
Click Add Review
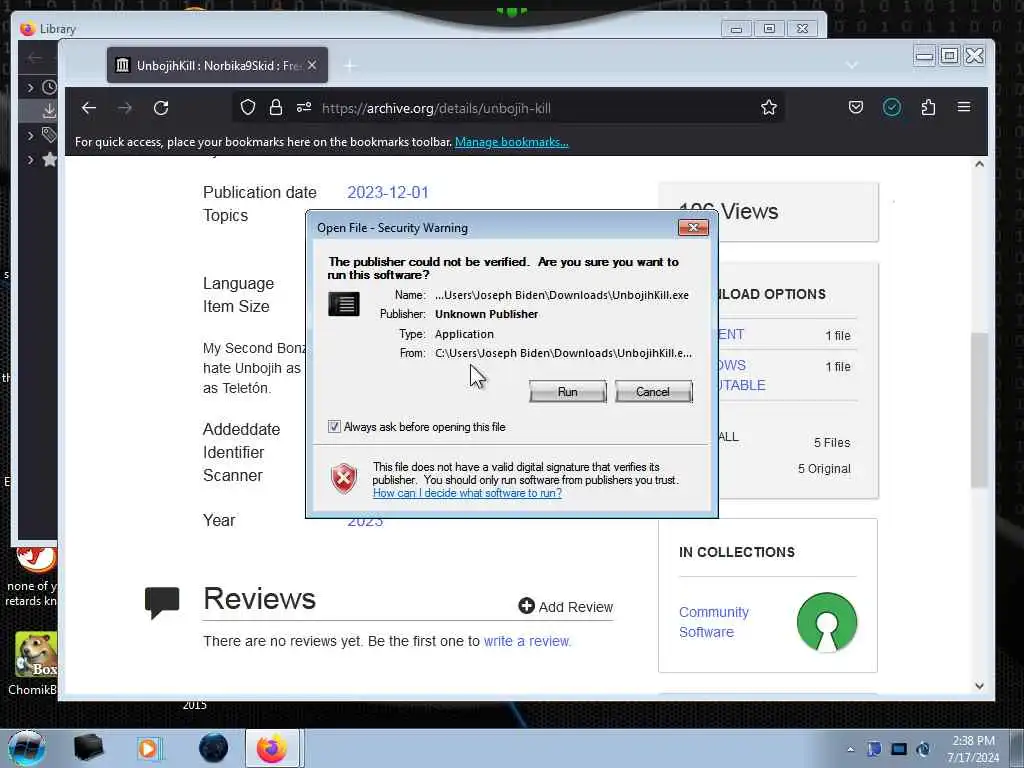[566, 607]
